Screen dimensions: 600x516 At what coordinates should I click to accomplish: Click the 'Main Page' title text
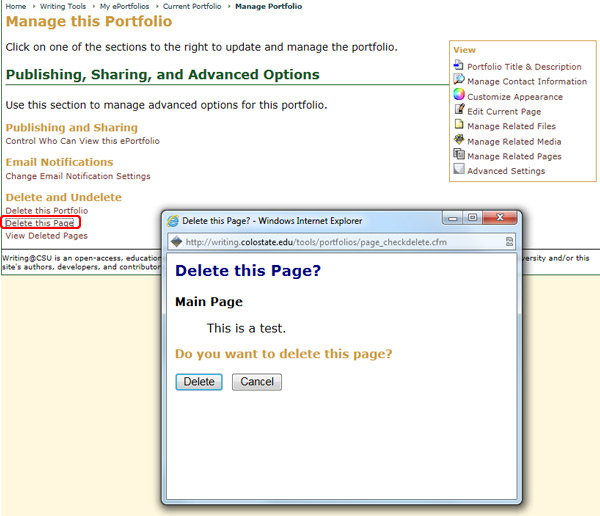[x=209, y=302]
